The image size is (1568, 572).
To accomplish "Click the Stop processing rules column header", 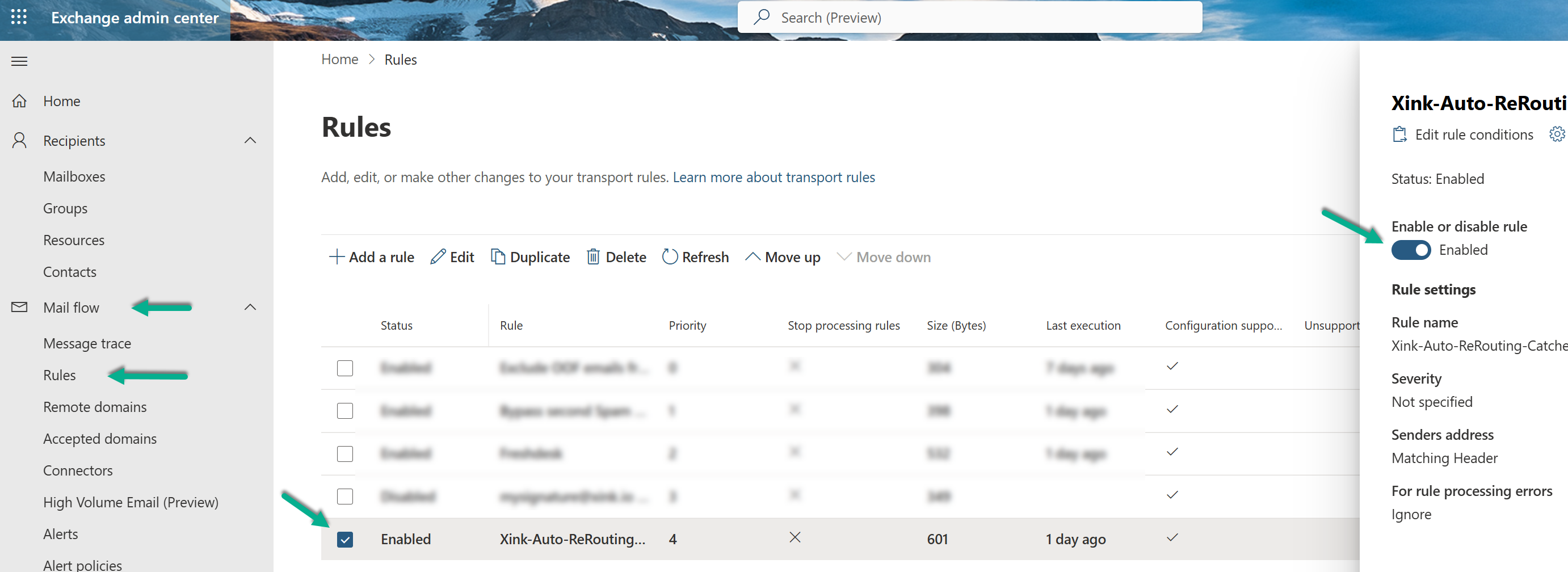I will click(844, 325).
